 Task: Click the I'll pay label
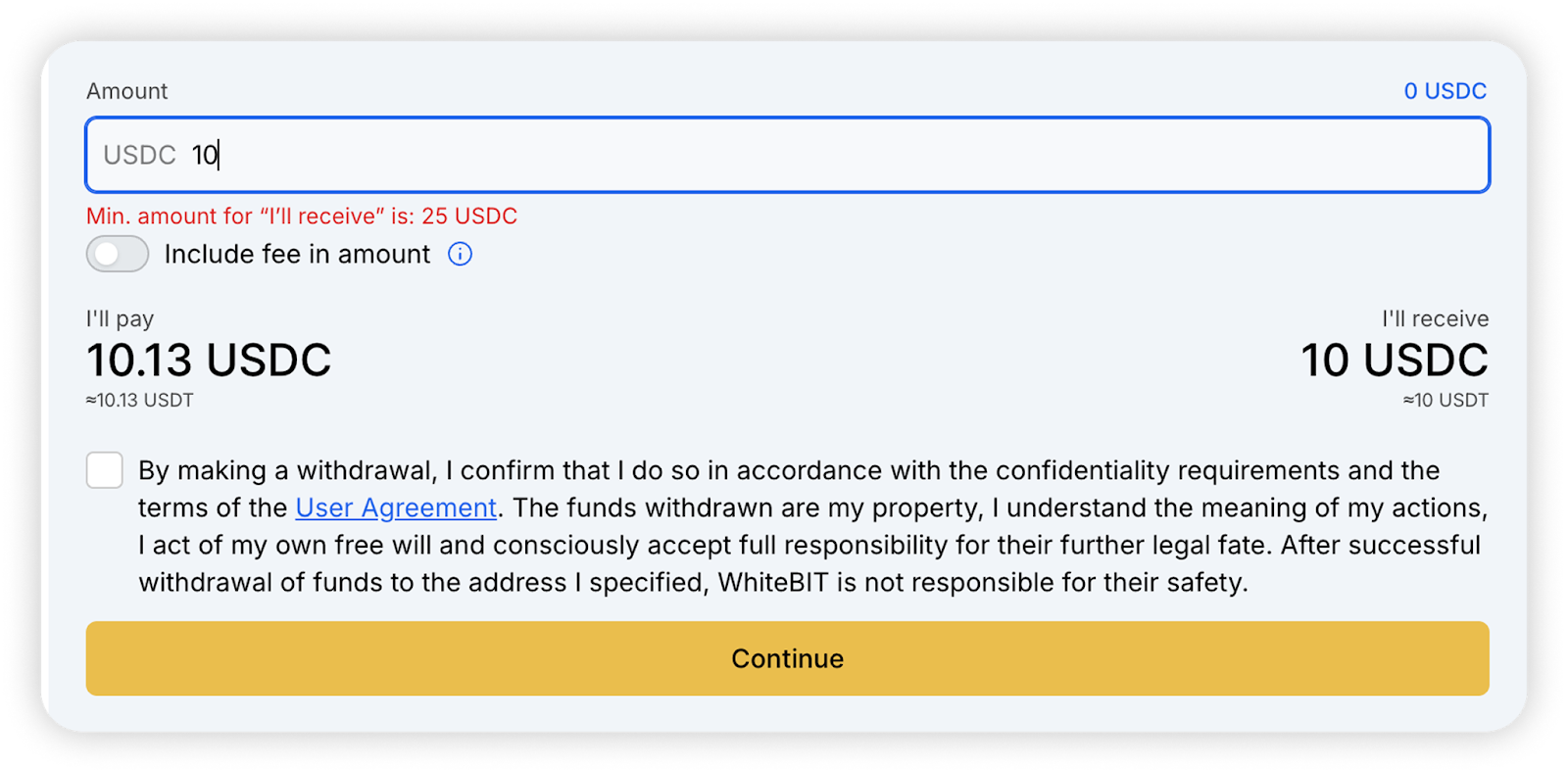click(x=120, y=318)
